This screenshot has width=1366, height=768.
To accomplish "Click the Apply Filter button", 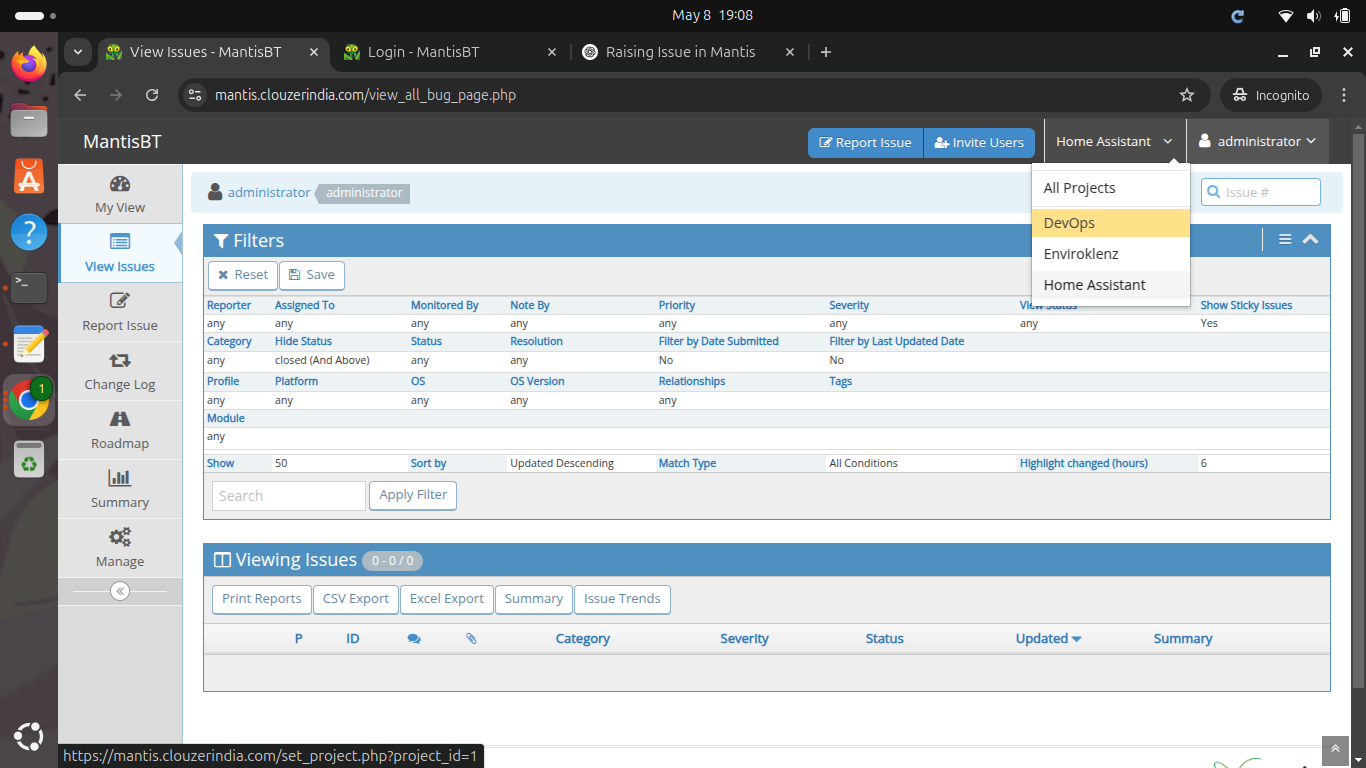I will [x=413, y=495].
